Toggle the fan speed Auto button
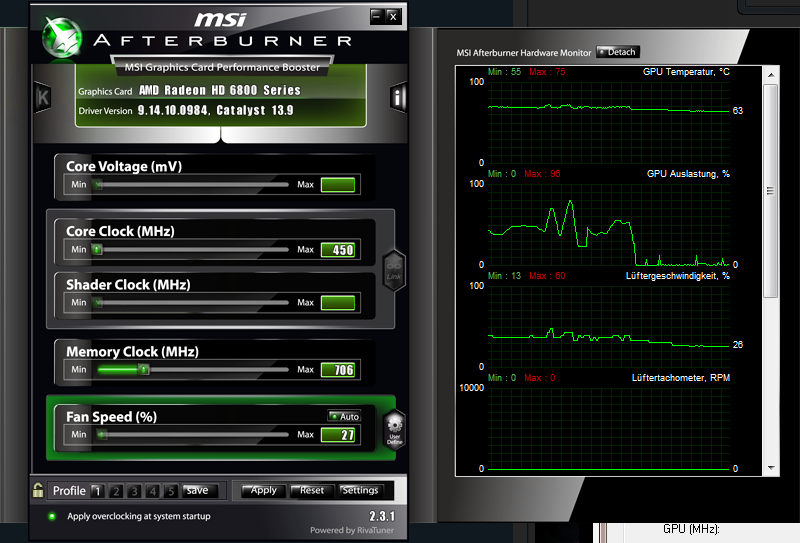The height and width of the screenshot is (543, 800). [344, 416]
